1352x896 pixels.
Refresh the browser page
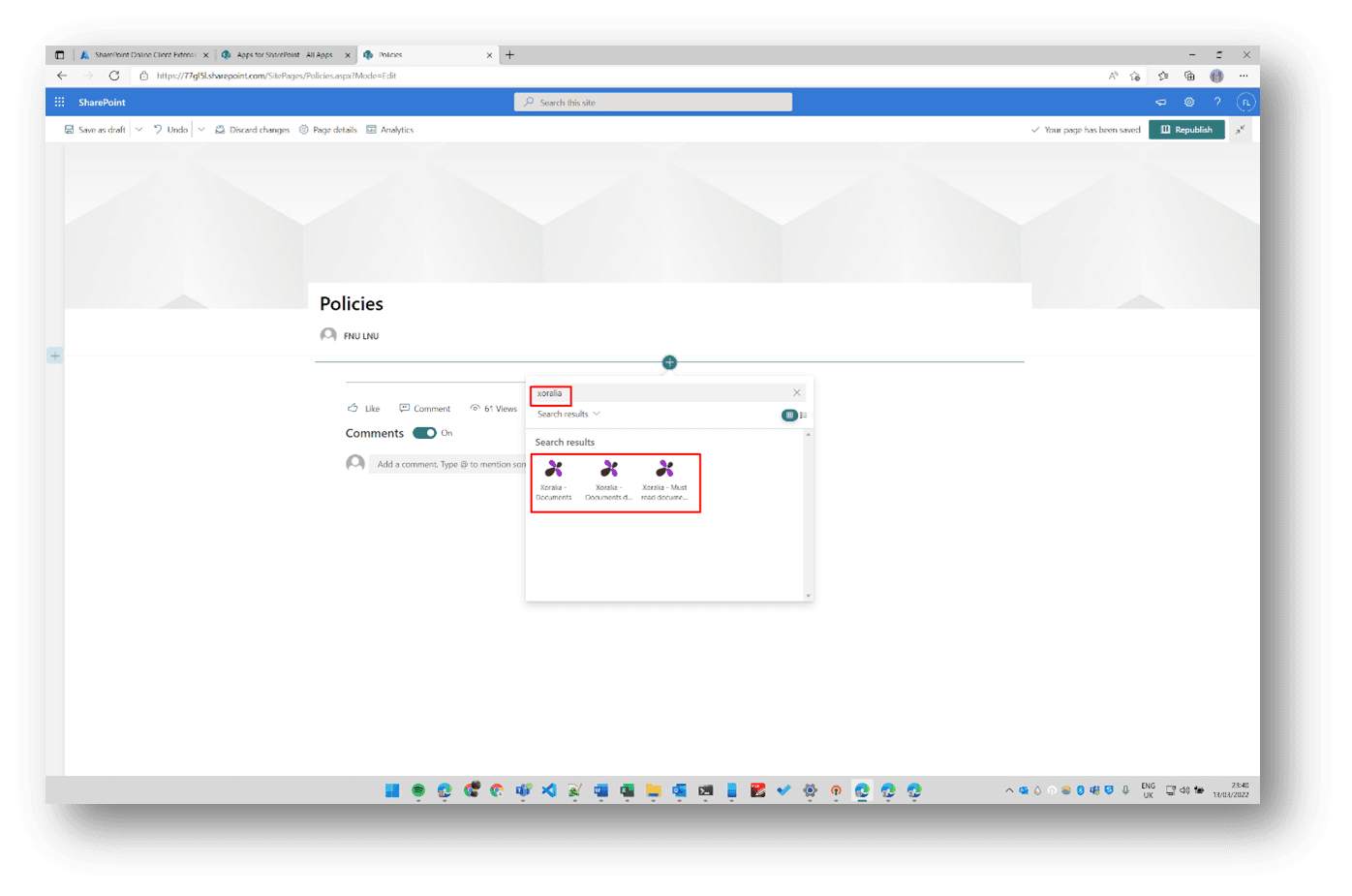(113, 76)
